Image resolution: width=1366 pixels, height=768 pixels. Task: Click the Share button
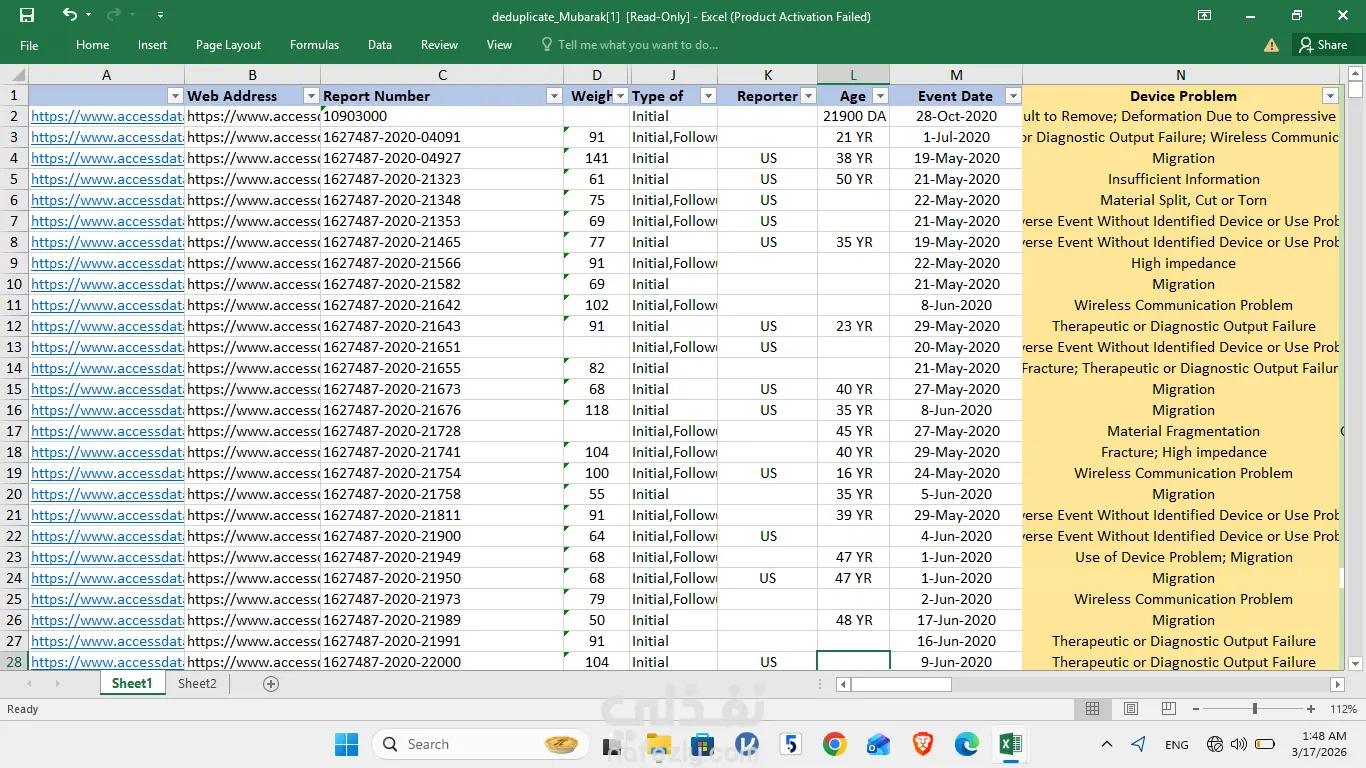click(1322, 45)
